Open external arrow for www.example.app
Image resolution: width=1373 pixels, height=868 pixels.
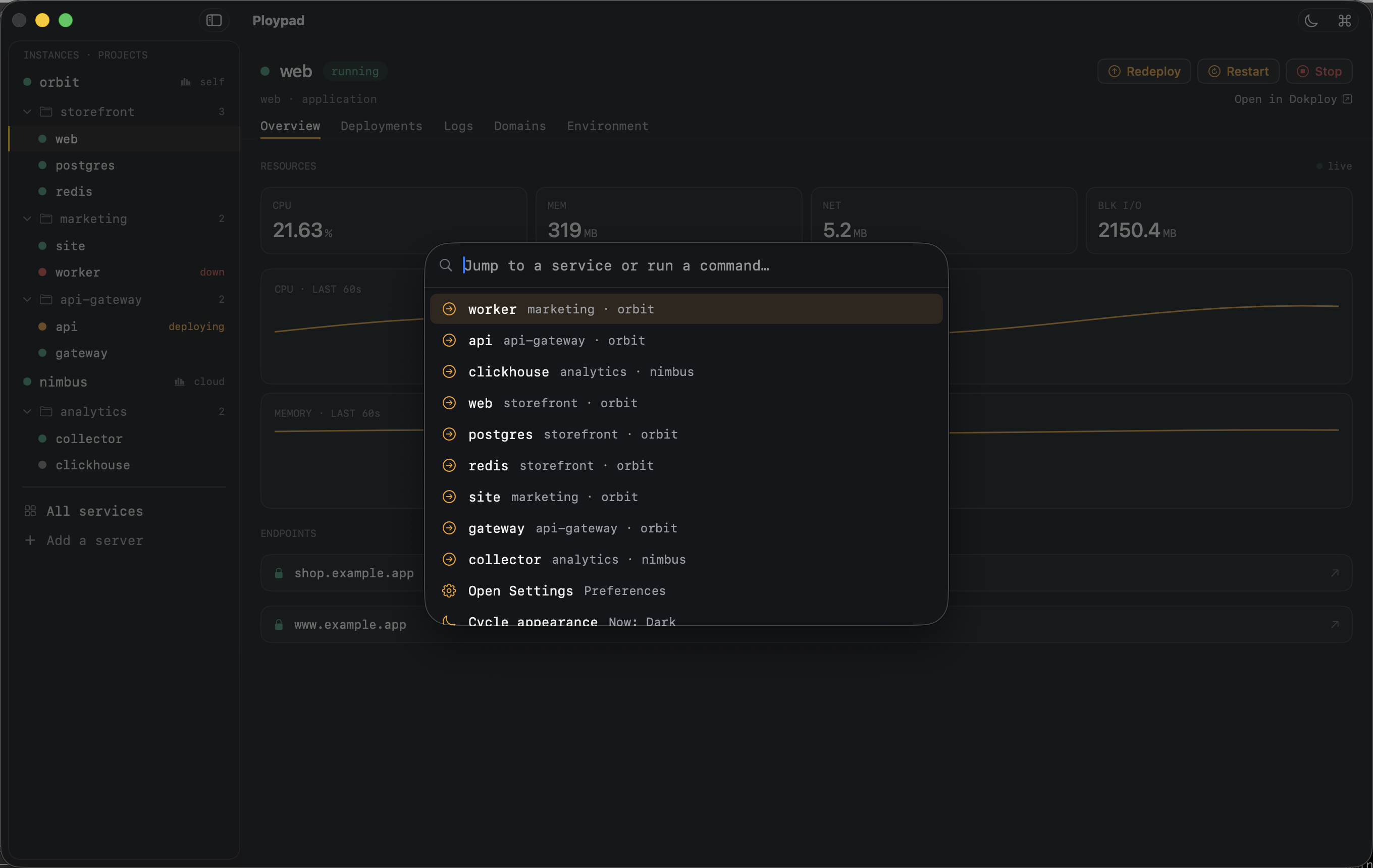[x=1335, y=625]
